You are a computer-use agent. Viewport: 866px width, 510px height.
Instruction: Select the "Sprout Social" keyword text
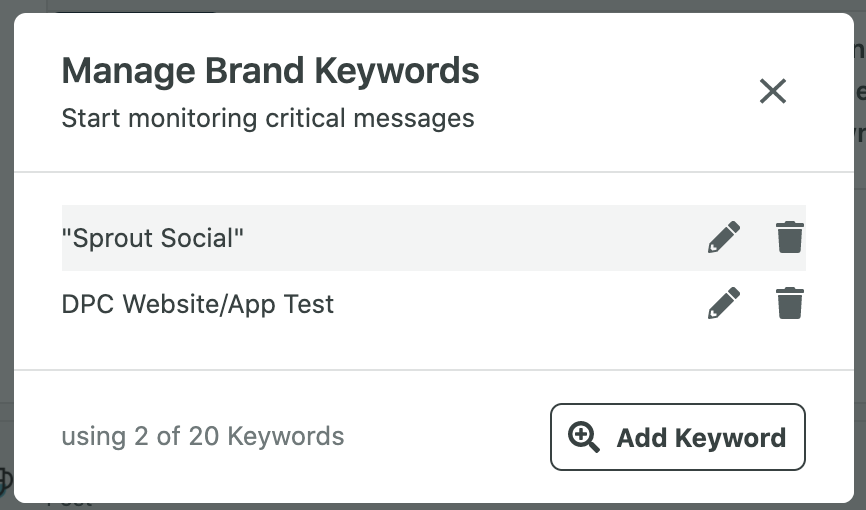click(152, 238)
